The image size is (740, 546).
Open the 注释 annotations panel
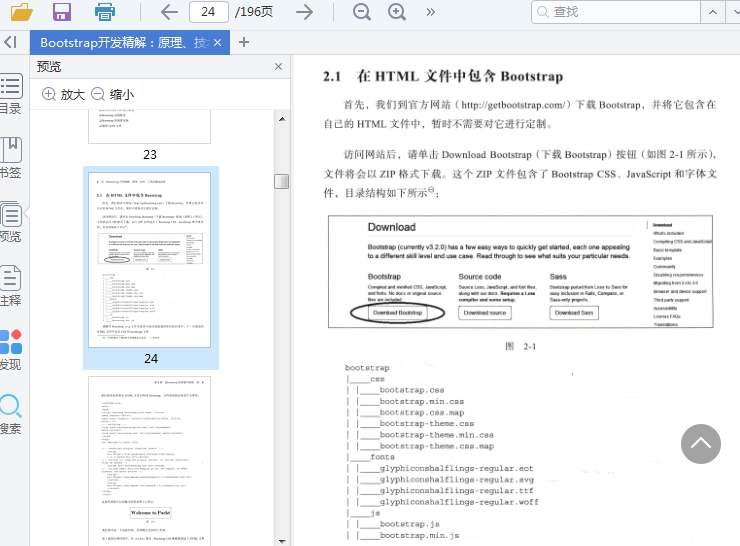pos(11,286)
